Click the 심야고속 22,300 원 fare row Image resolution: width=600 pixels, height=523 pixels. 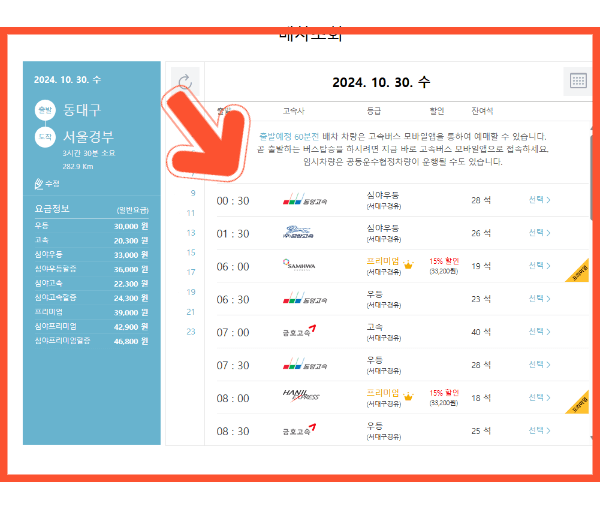pos(91,283)
